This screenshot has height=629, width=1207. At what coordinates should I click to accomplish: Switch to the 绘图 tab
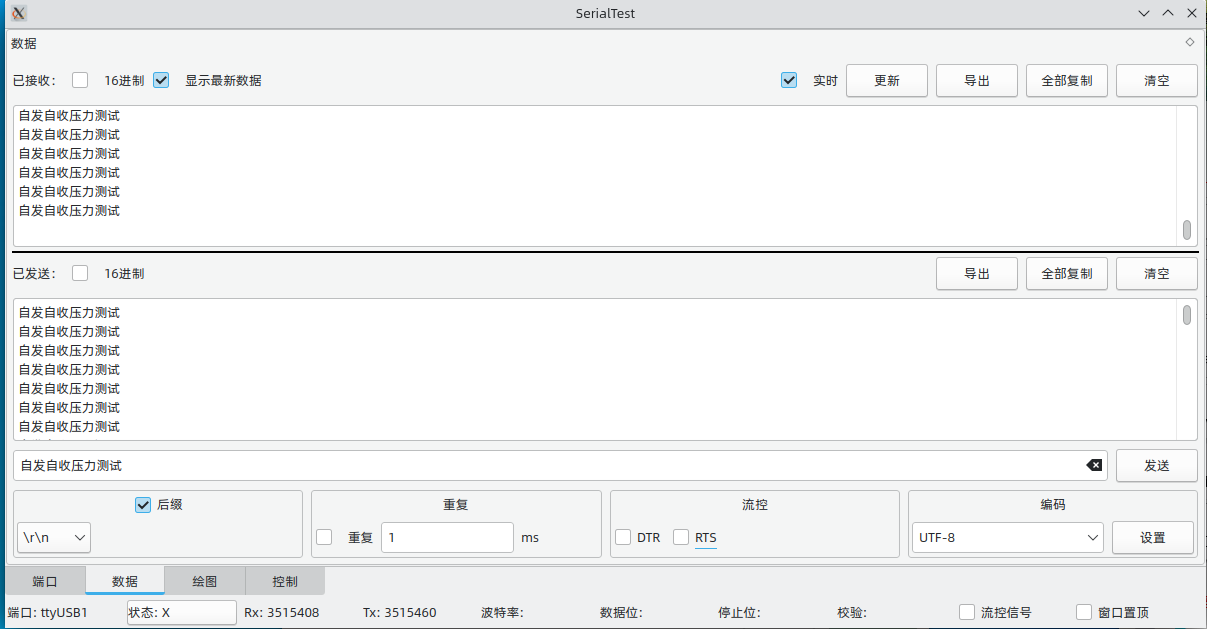204,581
